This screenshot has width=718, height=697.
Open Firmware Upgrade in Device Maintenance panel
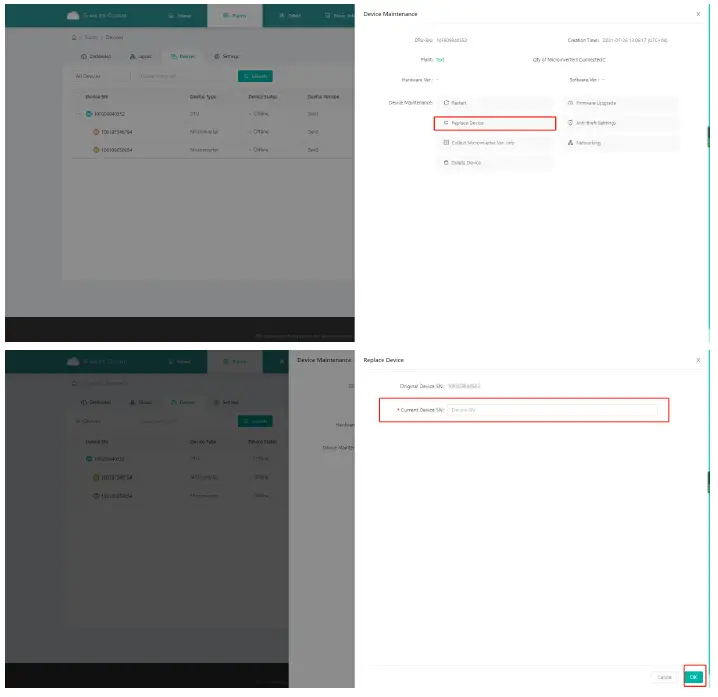(x=620, y=103)
